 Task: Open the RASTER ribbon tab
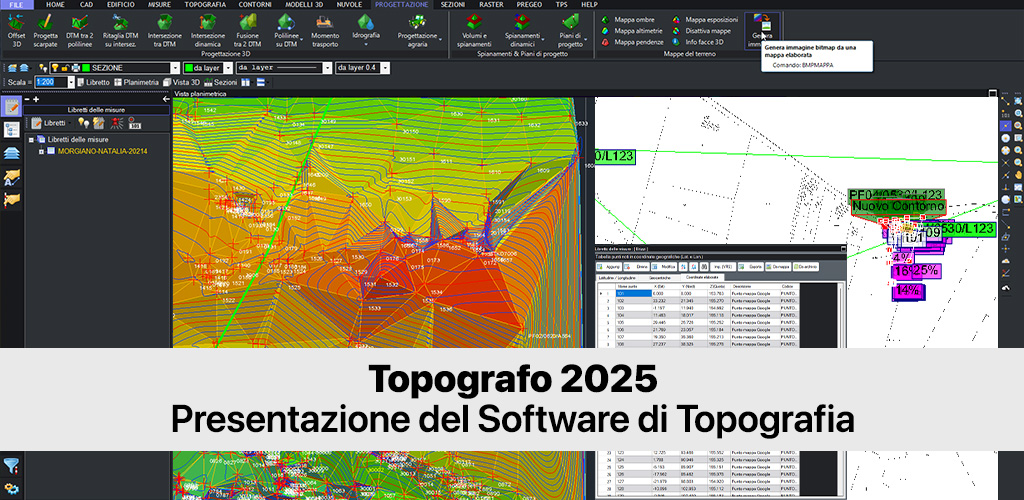(491, 4)
